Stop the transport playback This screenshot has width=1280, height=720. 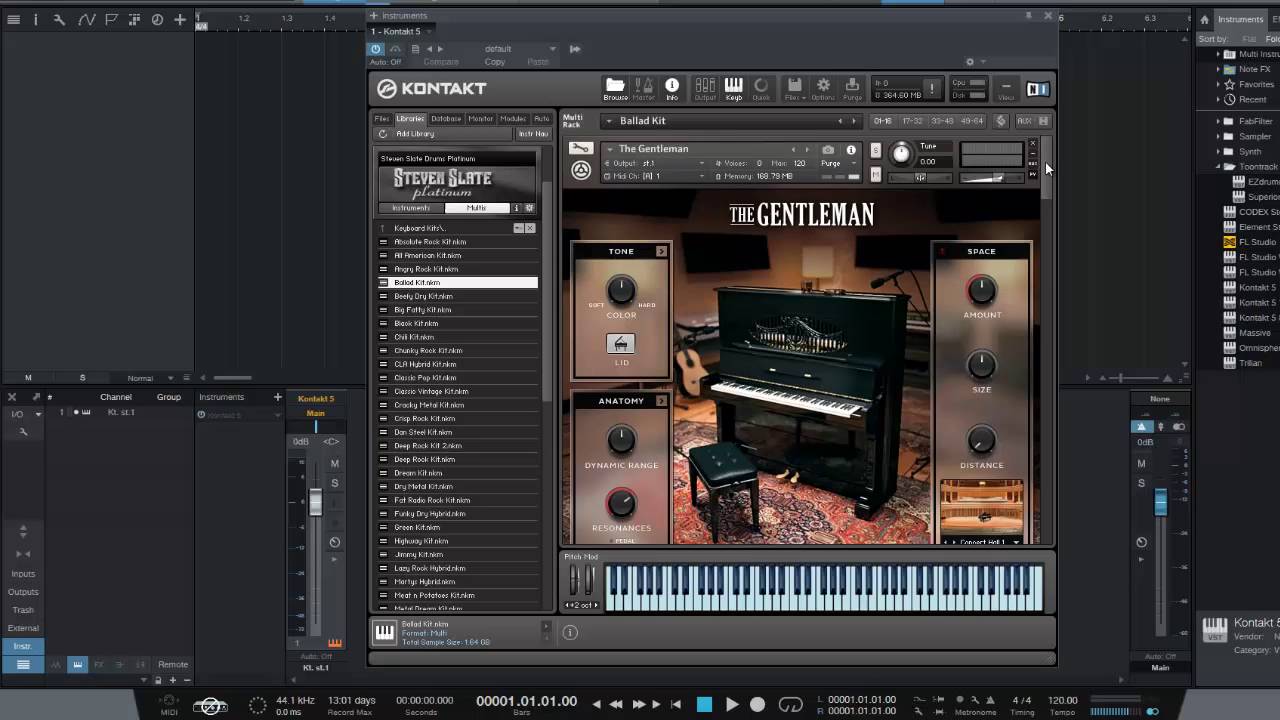point(705,705)
